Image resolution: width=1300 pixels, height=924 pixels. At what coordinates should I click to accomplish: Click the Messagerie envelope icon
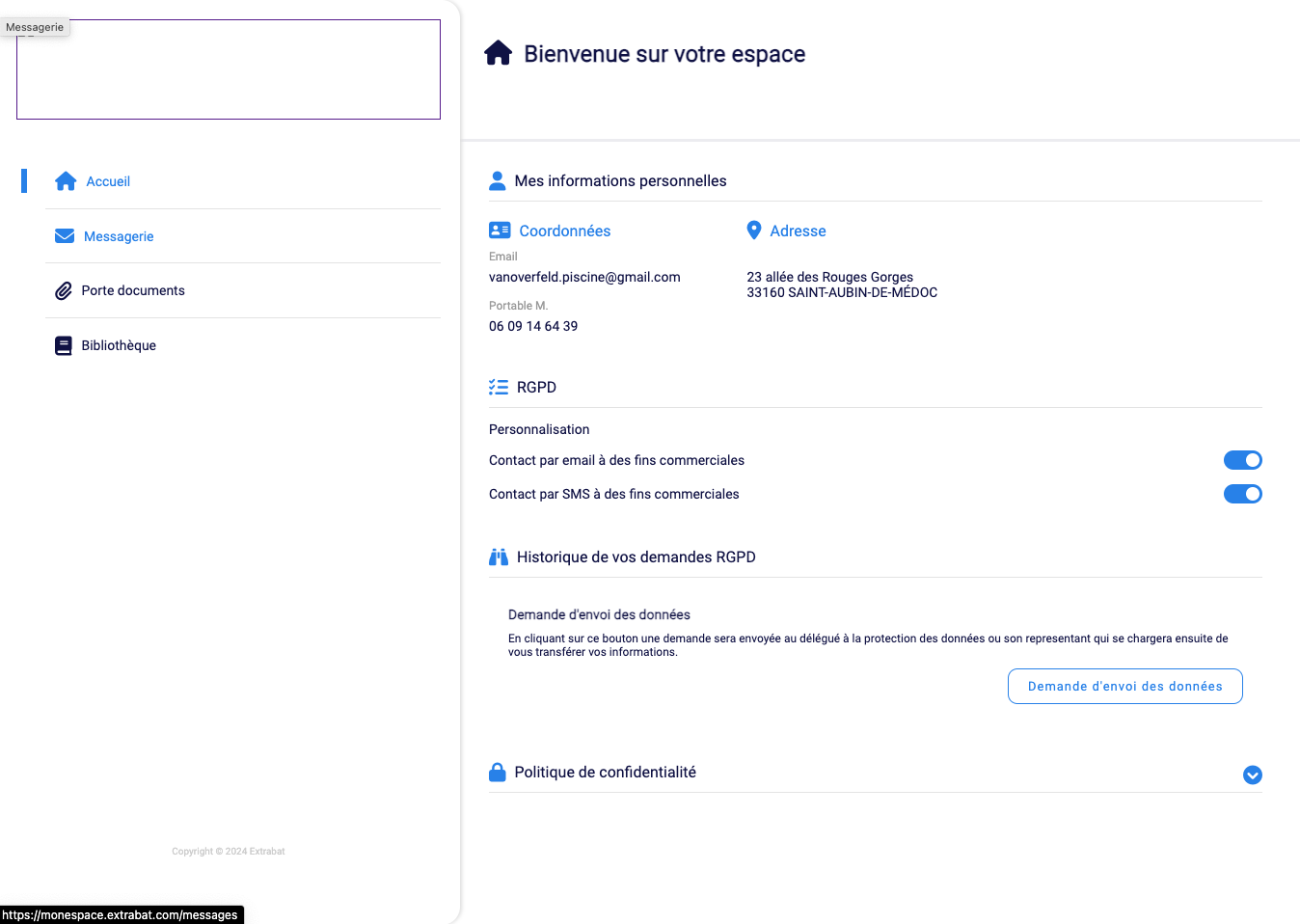65,236
